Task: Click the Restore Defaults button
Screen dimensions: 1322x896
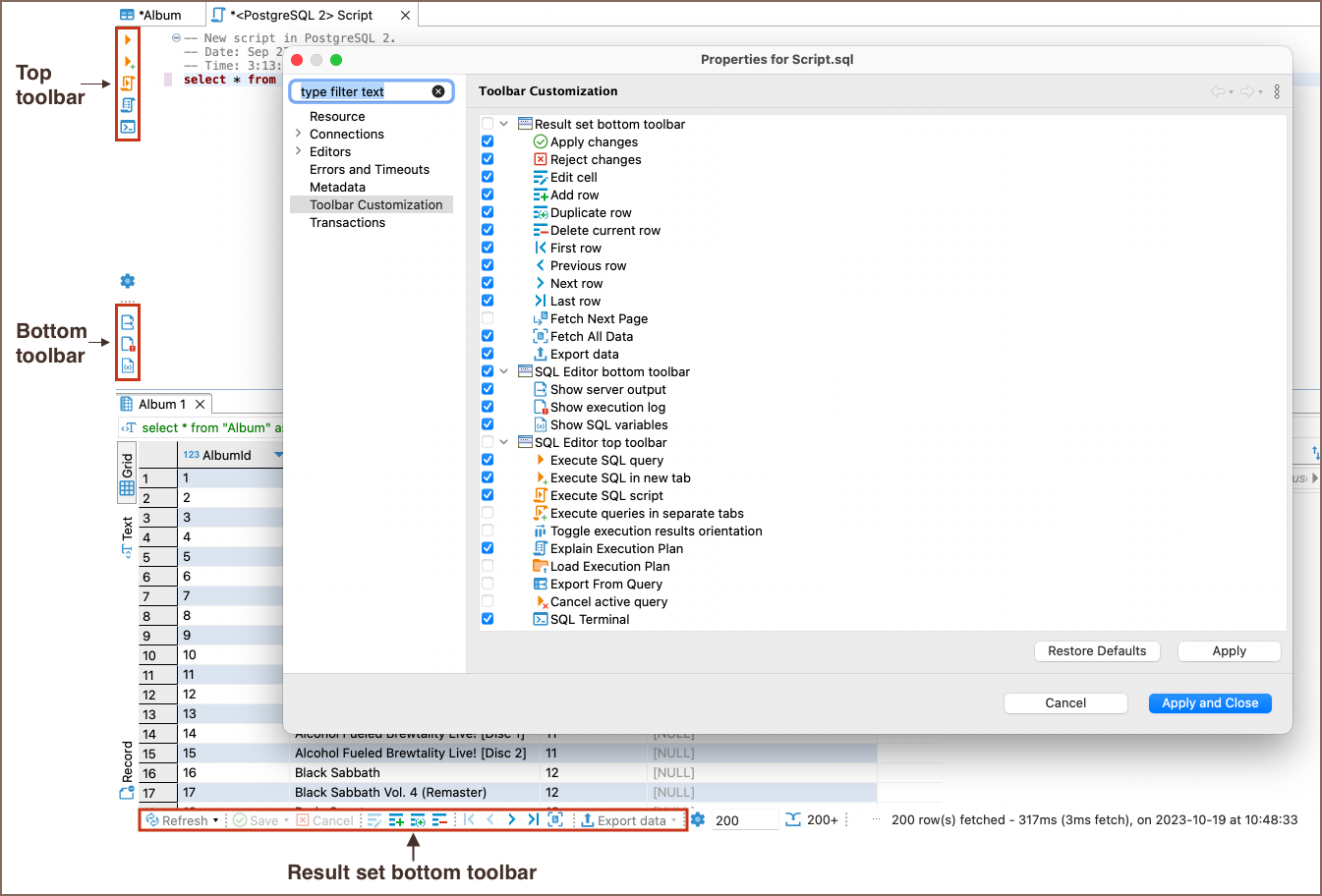Action: [x=1097, y=651]
